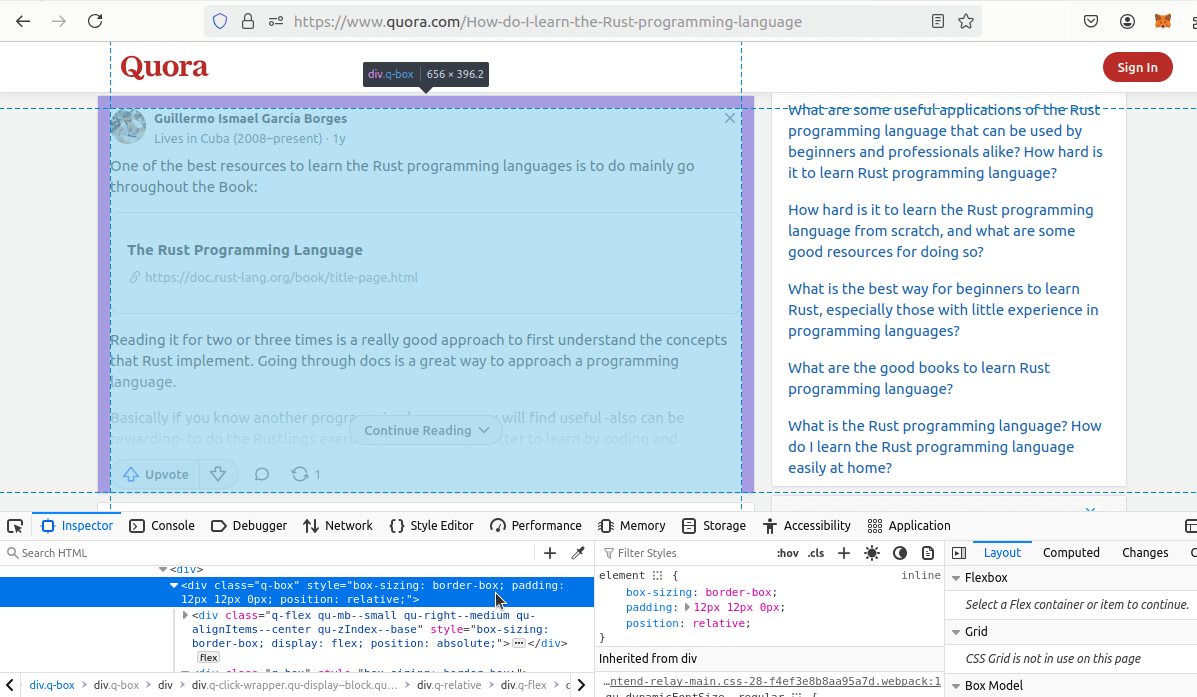Click the Sign In button
The width and height of the screenshot is (1197, 697).
pyautogui.click(x=1137, y=67)
